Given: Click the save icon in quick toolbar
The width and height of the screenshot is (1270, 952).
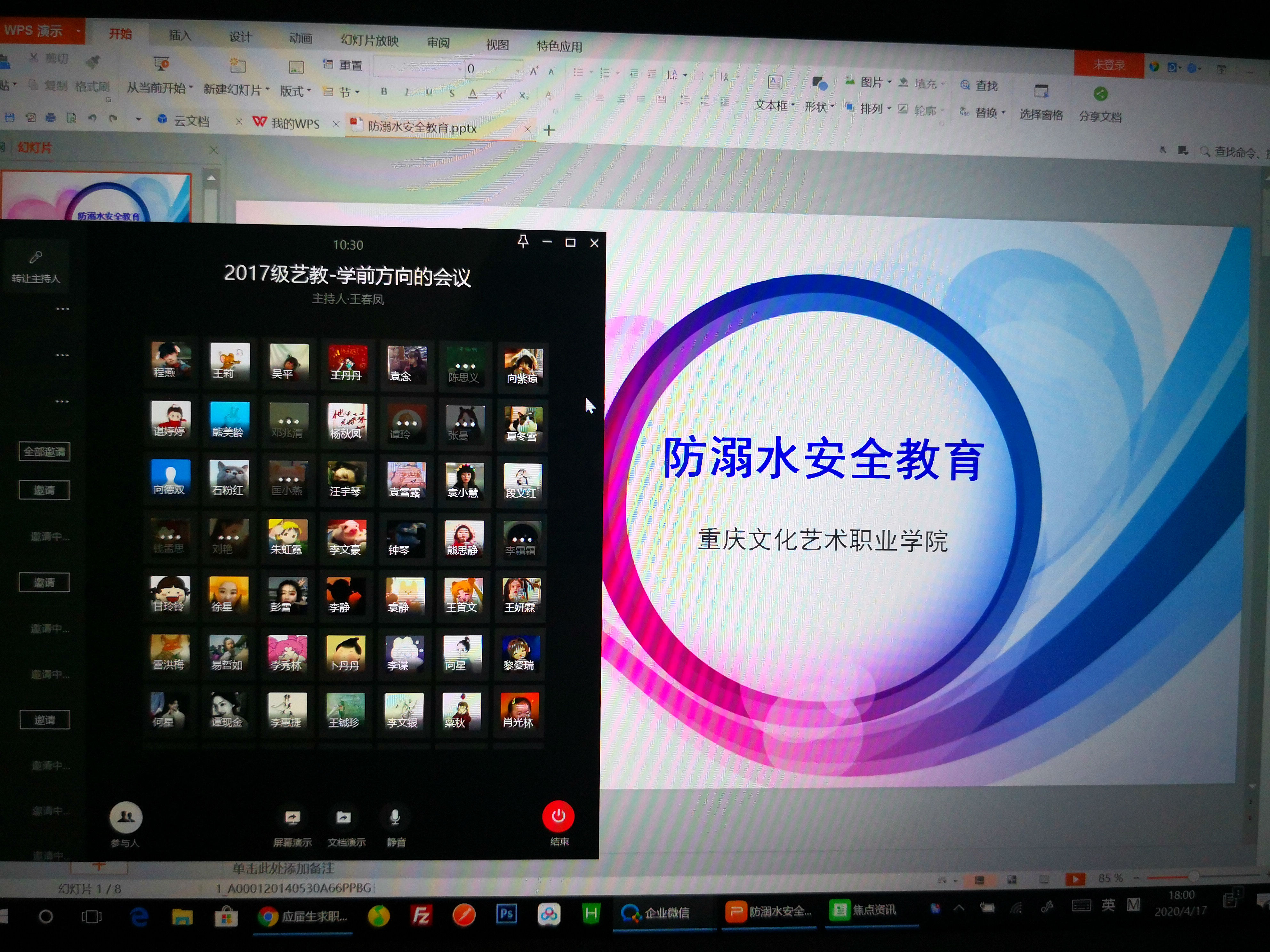Looking at the screenshot, I should tap(9, 117).
